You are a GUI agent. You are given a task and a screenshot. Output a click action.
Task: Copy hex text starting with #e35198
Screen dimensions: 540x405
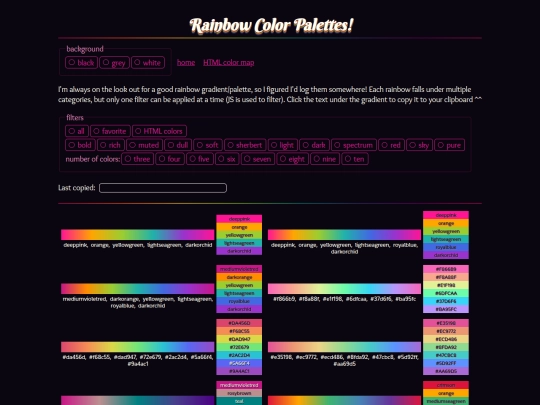coord(344,360)
